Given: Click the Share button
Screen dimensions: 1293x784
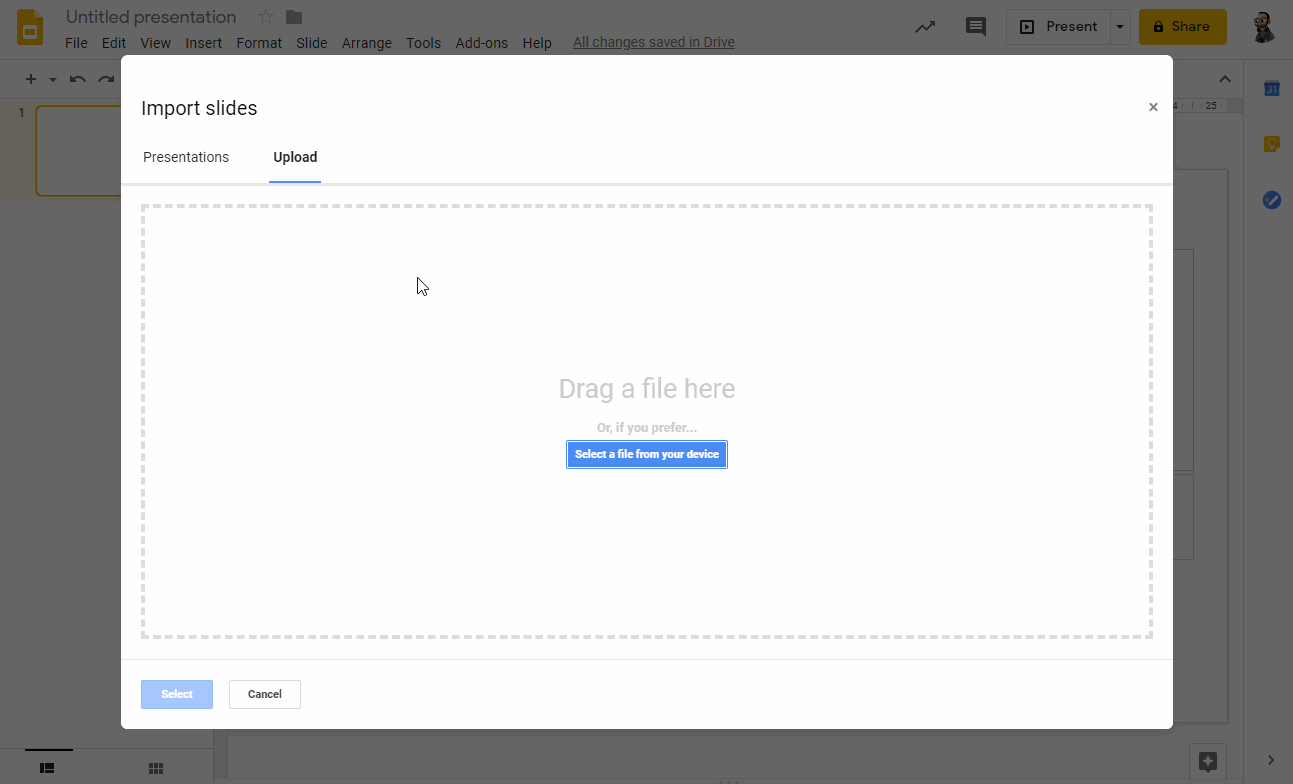Looking at the screenshot, I should click(1182, 27).
